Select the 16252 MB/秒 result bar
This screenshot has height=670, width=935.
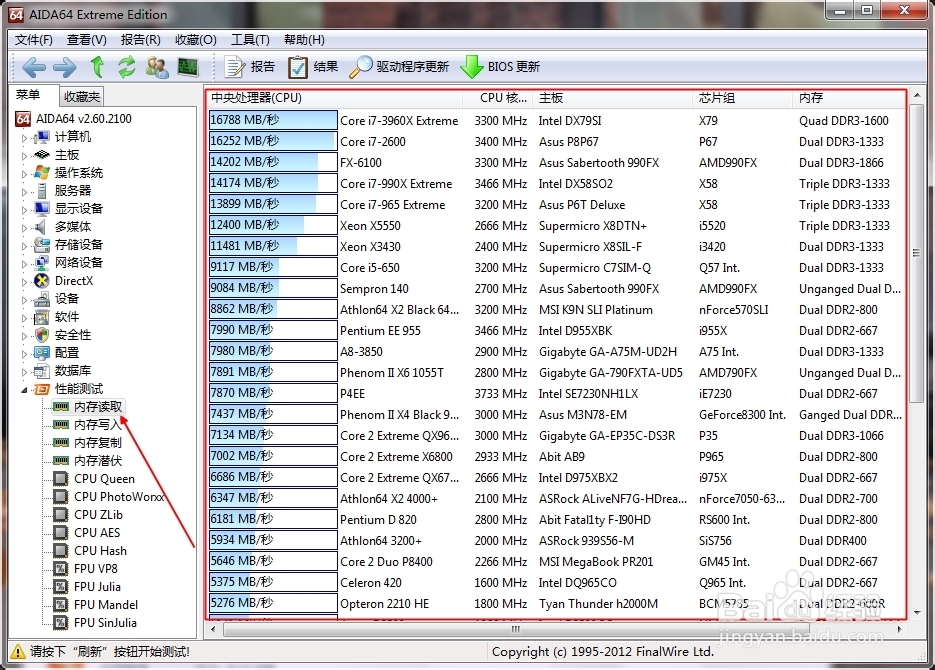[273, 141]
